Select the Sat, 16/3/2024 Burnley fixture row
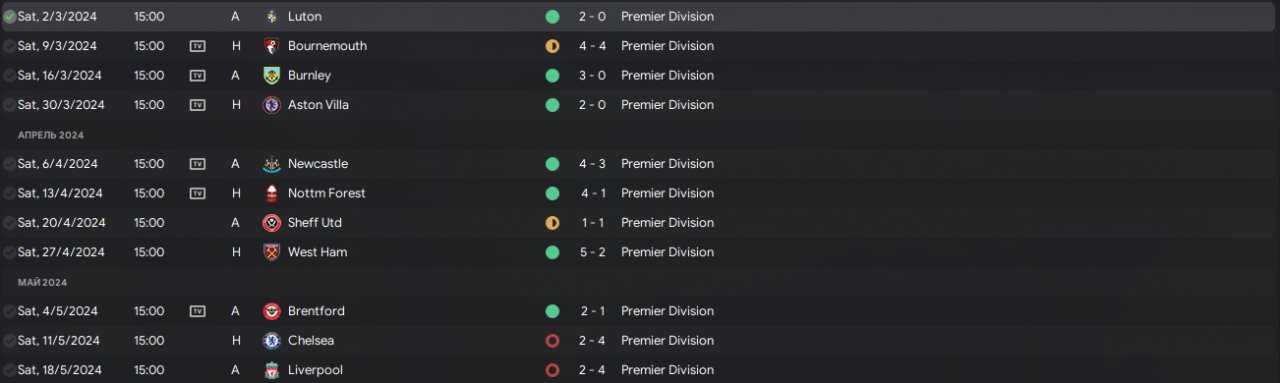 pyautogui.click(x=640, y=75)
